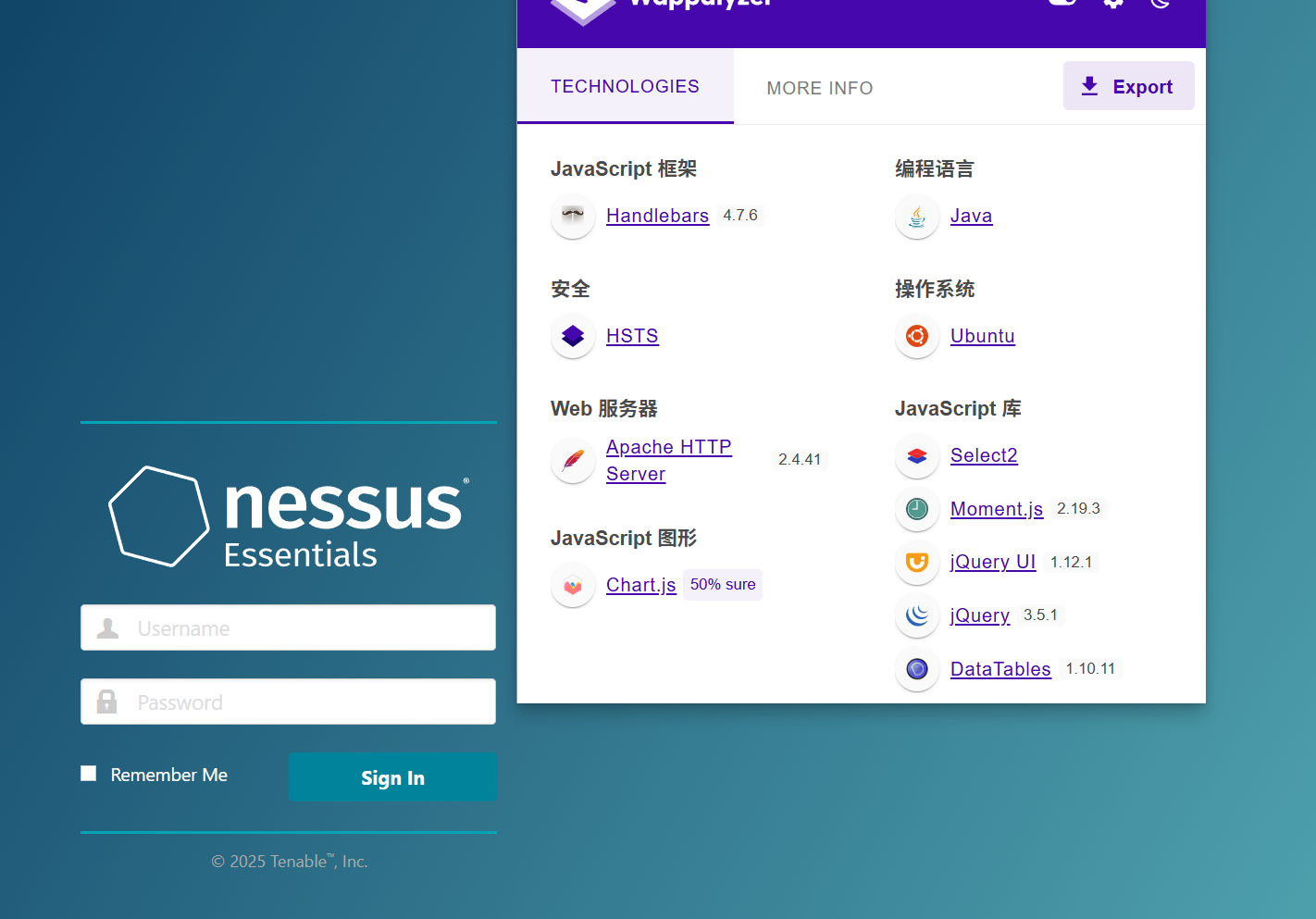This screenshot has width=1316, height=919.
Task: Click the Nessus hexagon logo
Action: [159, 515]
